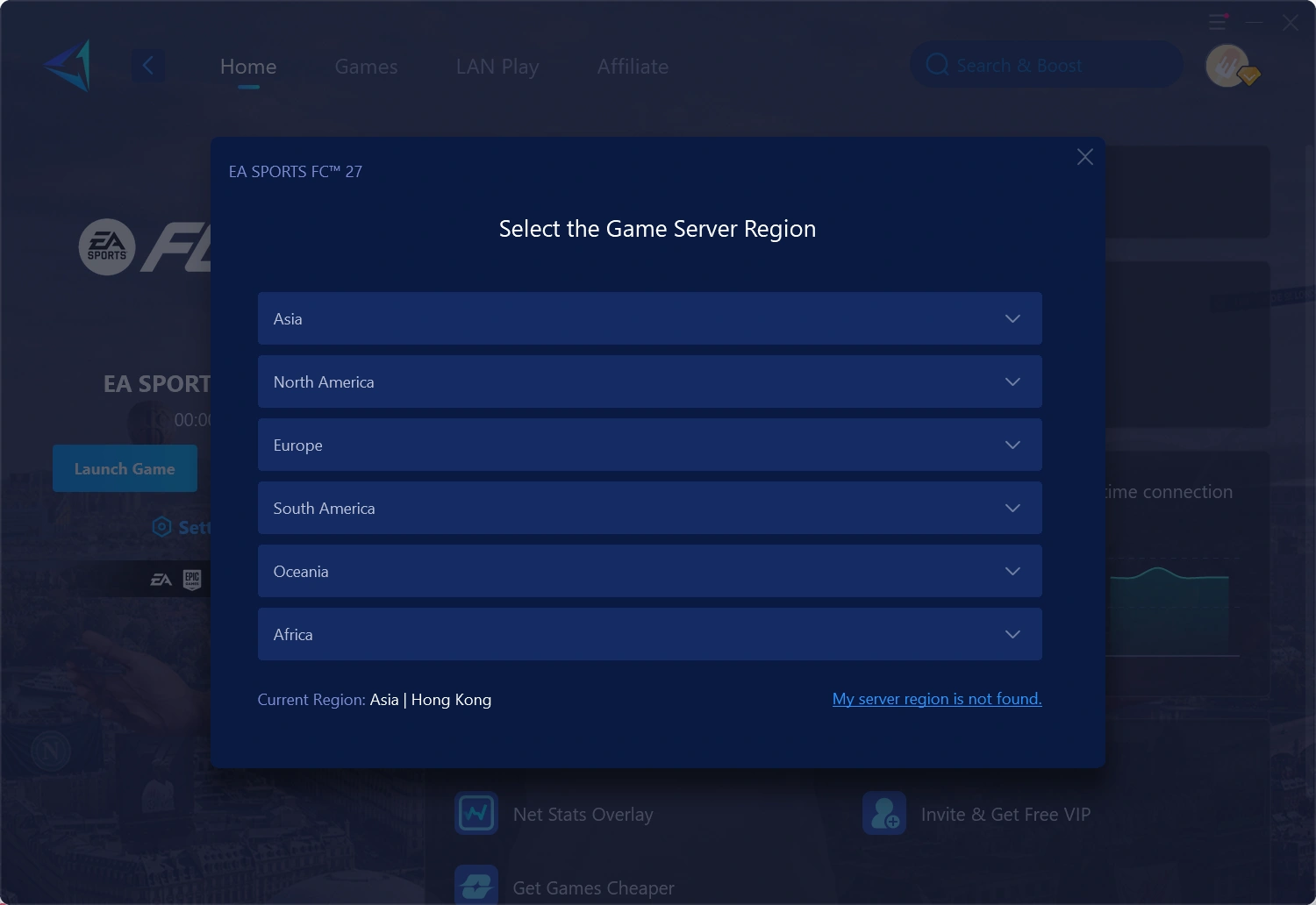The width and height of the screenshot is (1316, 905).
Task: Click the back arrow button
Action: click(148, 66)
